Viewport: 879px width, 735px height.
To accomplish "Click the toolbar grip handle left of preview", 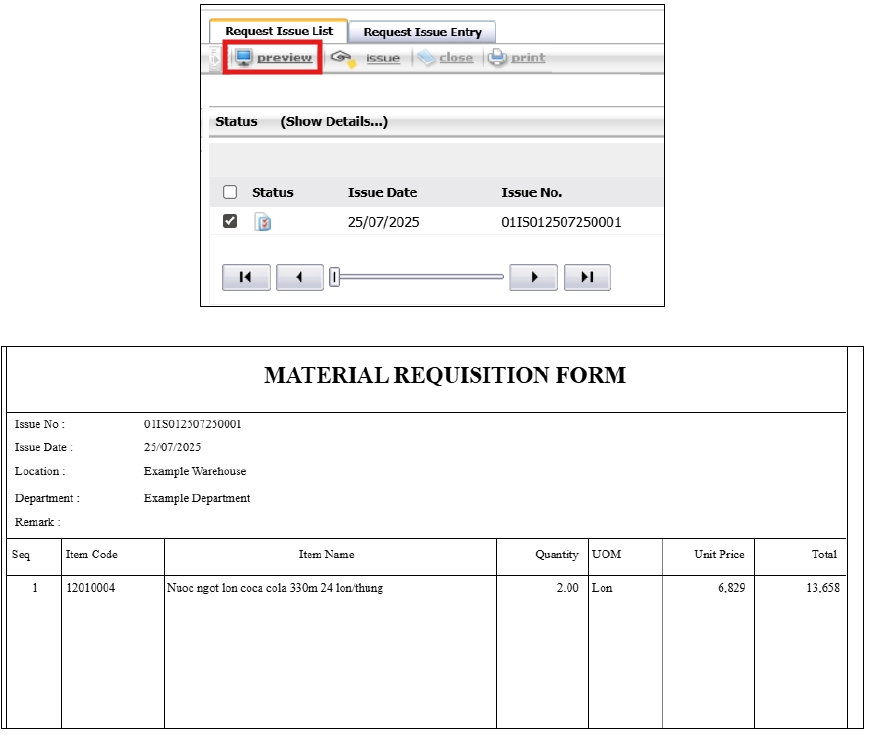I will pyautogui.click(x=215, y=59).
